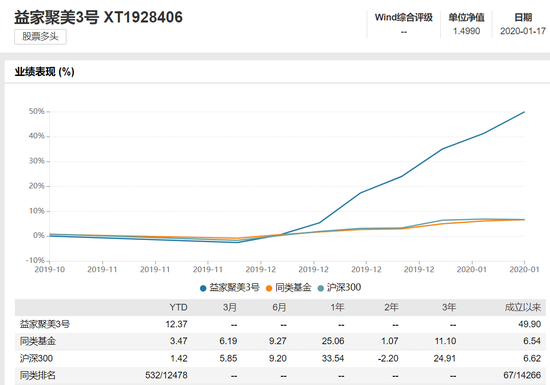
Task: Toggle the 沪深300 teal legend dot
Action: pyautogui.click(x=321, y=288)
